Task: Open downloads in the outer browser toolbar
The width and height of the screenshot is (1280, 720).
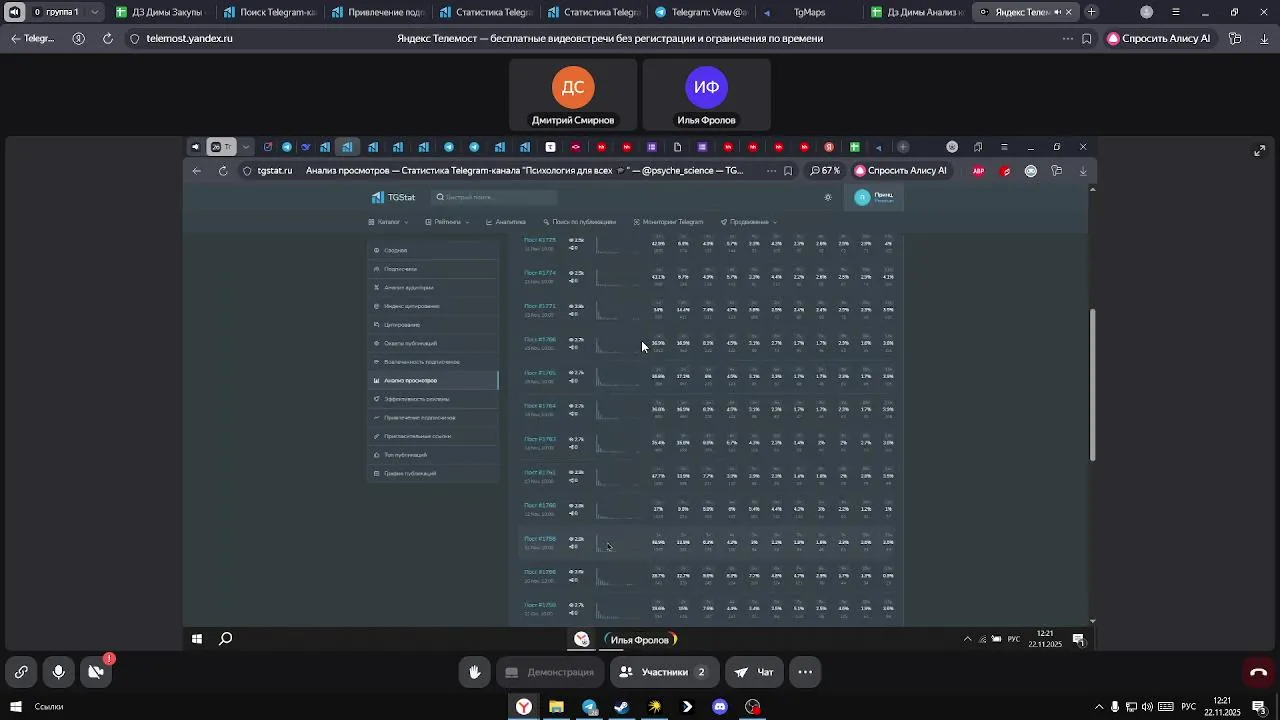Action: click(1264, 39)
